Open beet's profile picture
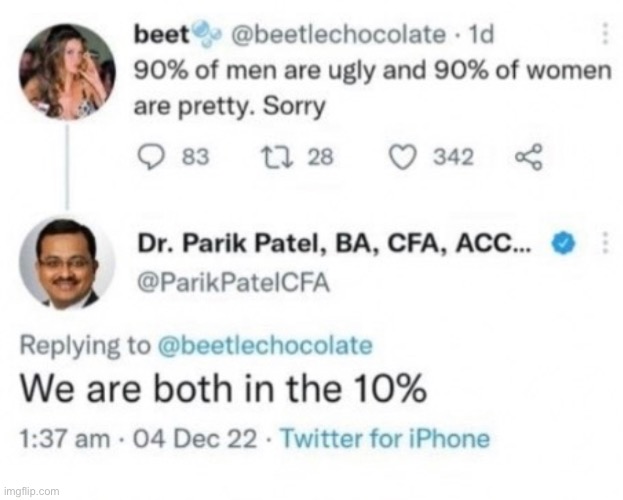 coord(67,72)
